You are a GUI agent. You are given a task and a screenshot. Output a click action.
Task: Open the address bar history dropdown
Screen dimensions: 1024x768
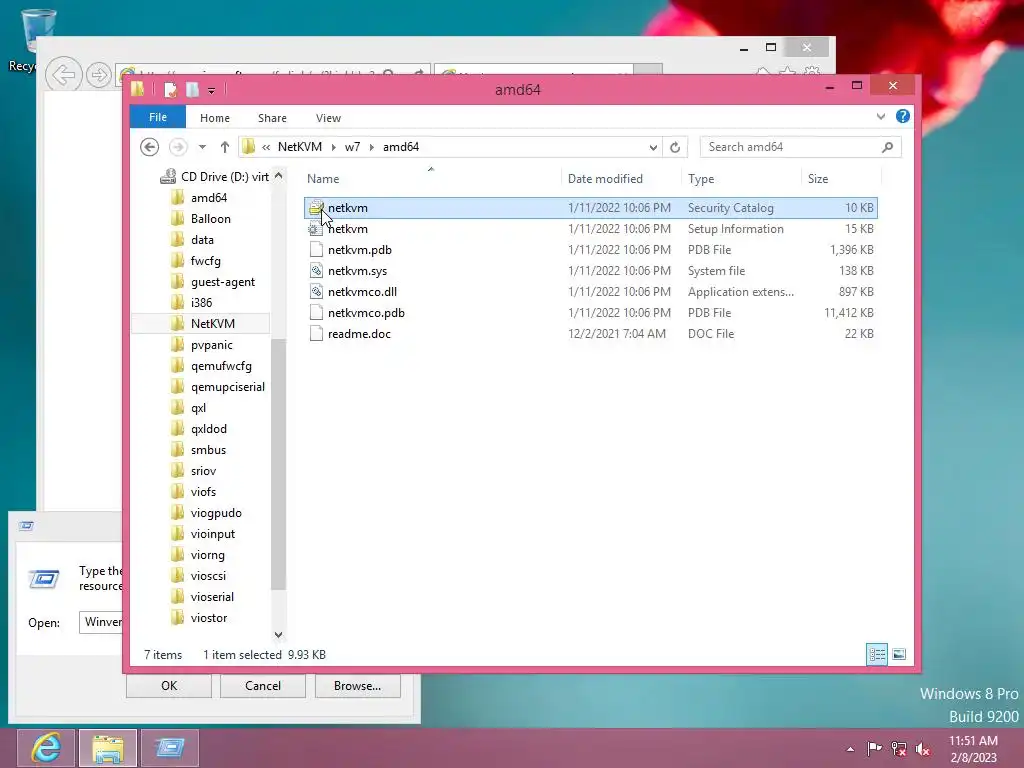653,148
